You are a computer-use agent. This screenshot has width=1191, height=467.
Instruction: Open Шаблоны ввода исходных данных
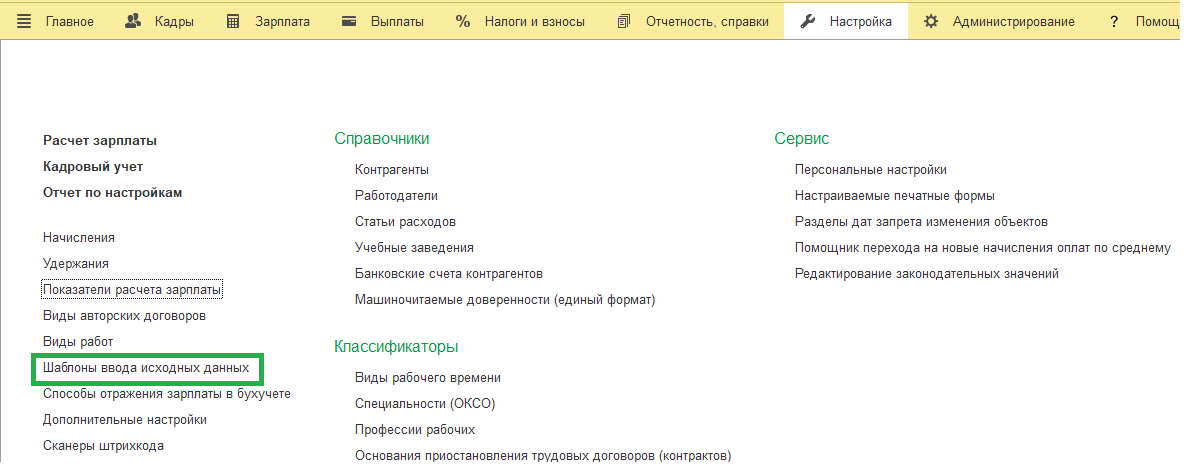click(146, 368)
